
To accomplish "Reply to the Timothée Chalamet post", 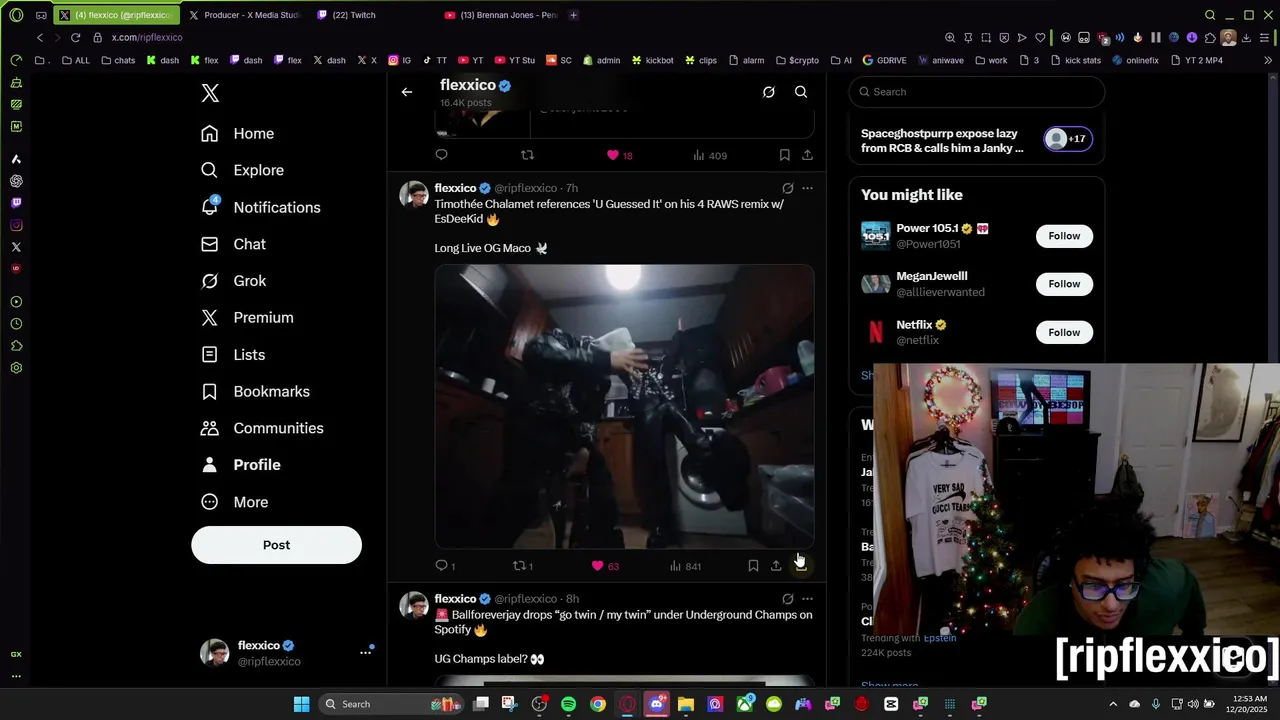I will tap(441, 566).
